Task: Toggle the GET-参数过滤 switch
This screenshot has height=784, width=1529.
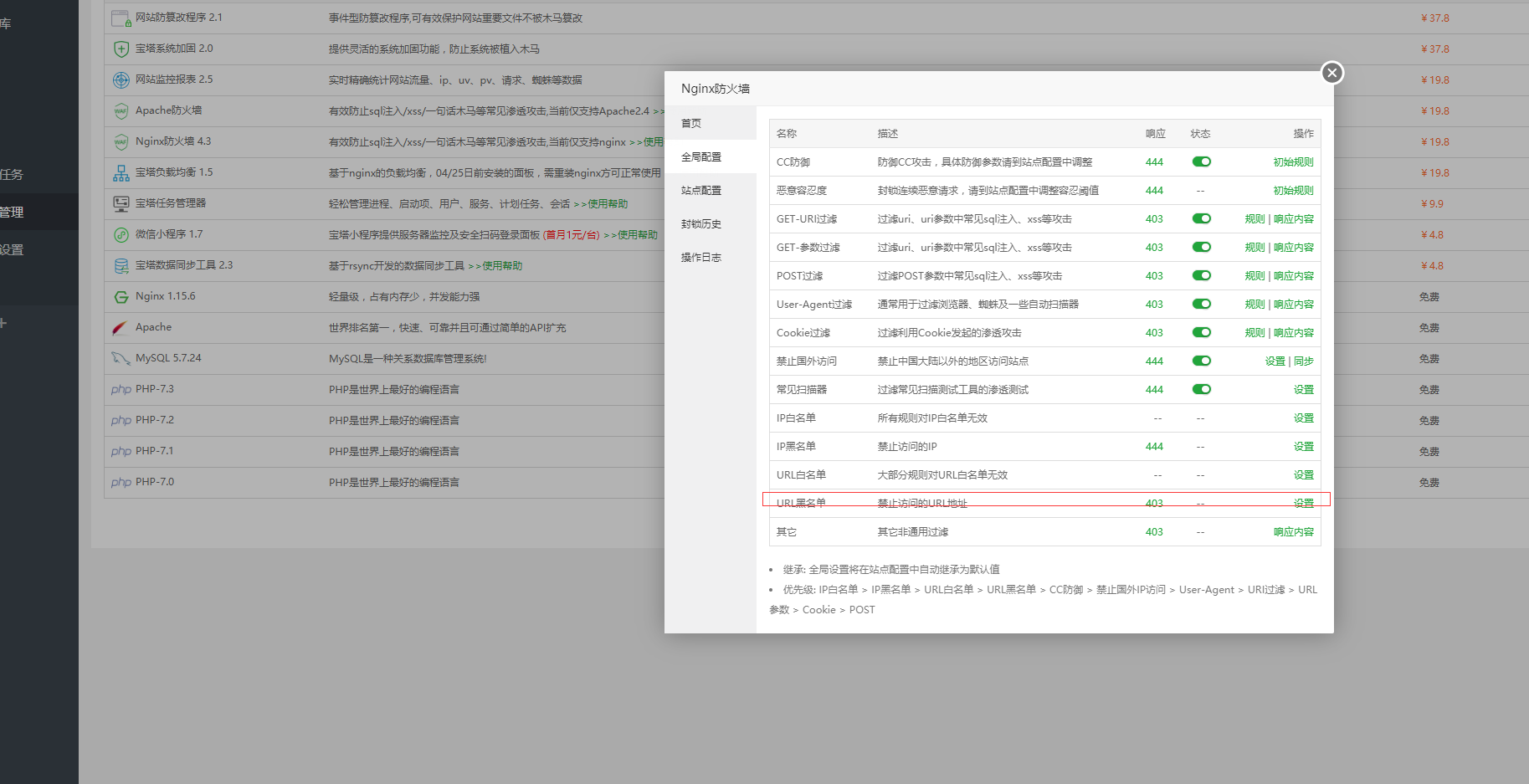Action: [x=1202, y=247]
